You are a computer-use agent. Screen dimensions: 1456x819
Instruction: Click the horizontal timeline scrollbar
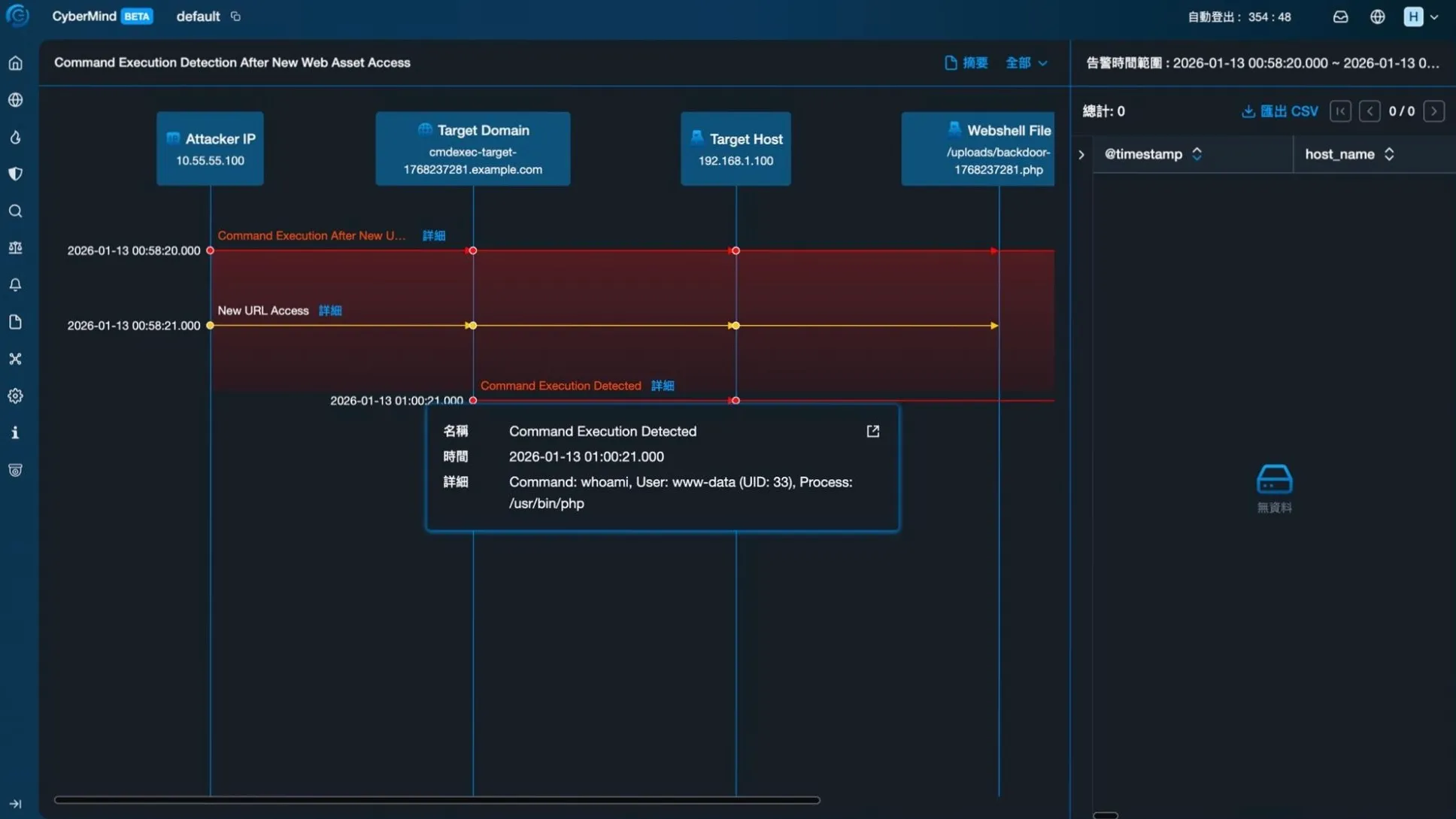click(x=436, y=800)
